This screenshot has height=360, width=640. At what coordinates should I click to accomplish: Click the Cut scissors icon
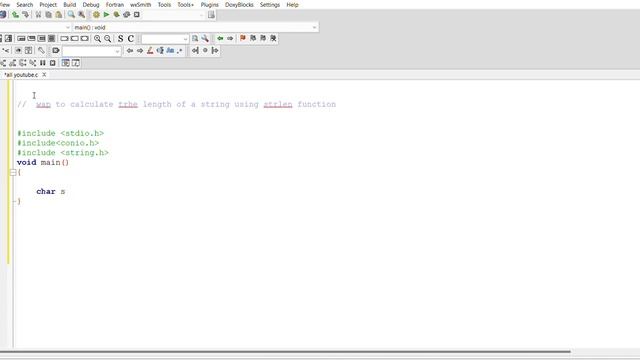pyautogui.click(x=38, y=15)
